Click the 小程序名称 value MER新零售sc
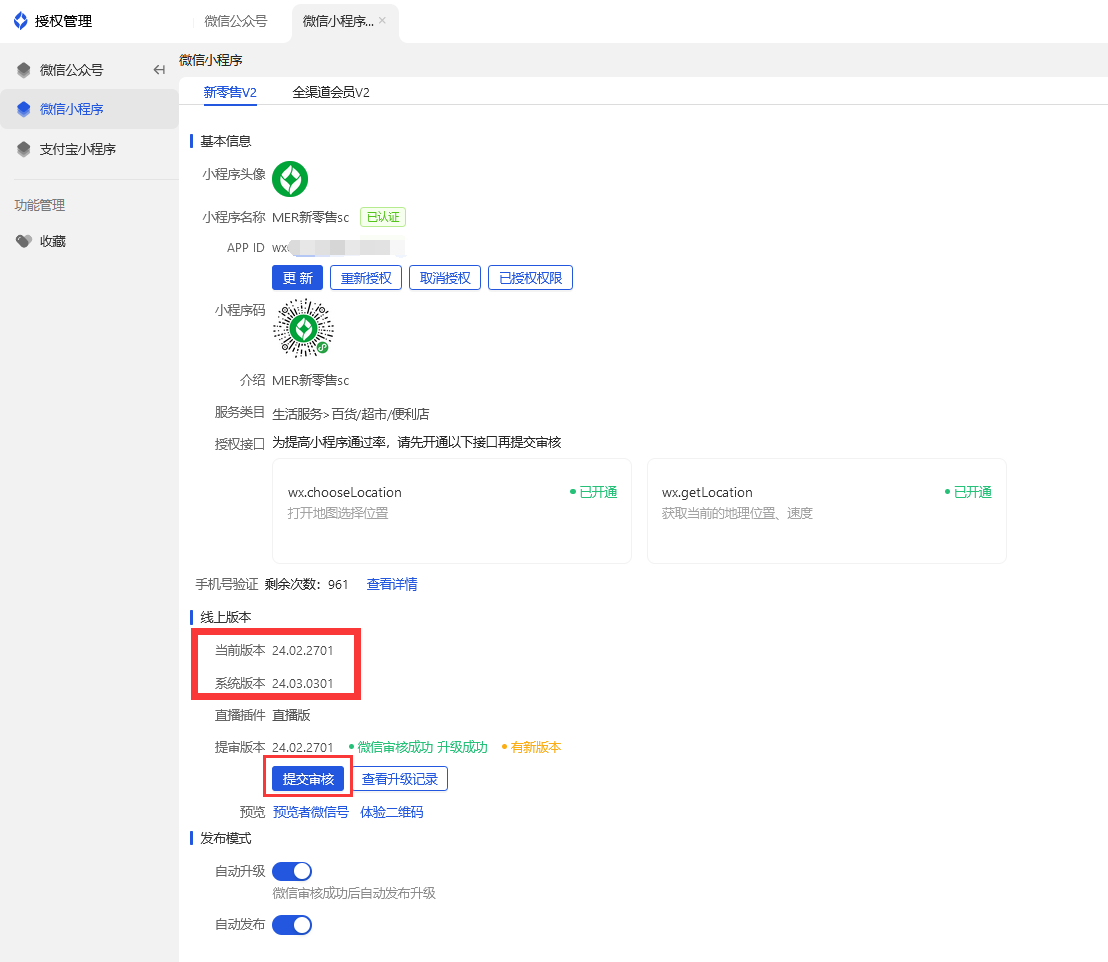The height and width of the screenshot is (962, 1108). click(310, 217)
